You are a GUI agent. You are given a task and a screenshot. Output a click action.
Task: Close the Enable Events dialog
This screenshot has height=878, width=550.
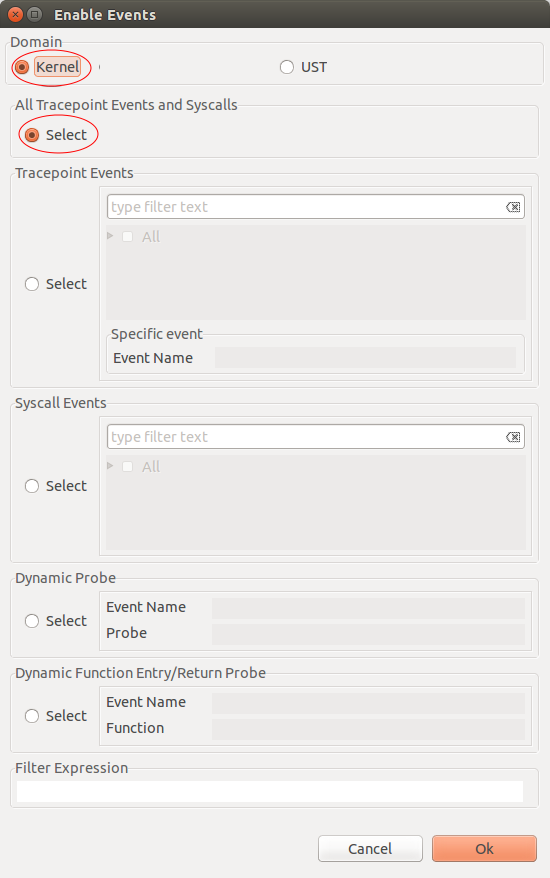pos(16,15)
